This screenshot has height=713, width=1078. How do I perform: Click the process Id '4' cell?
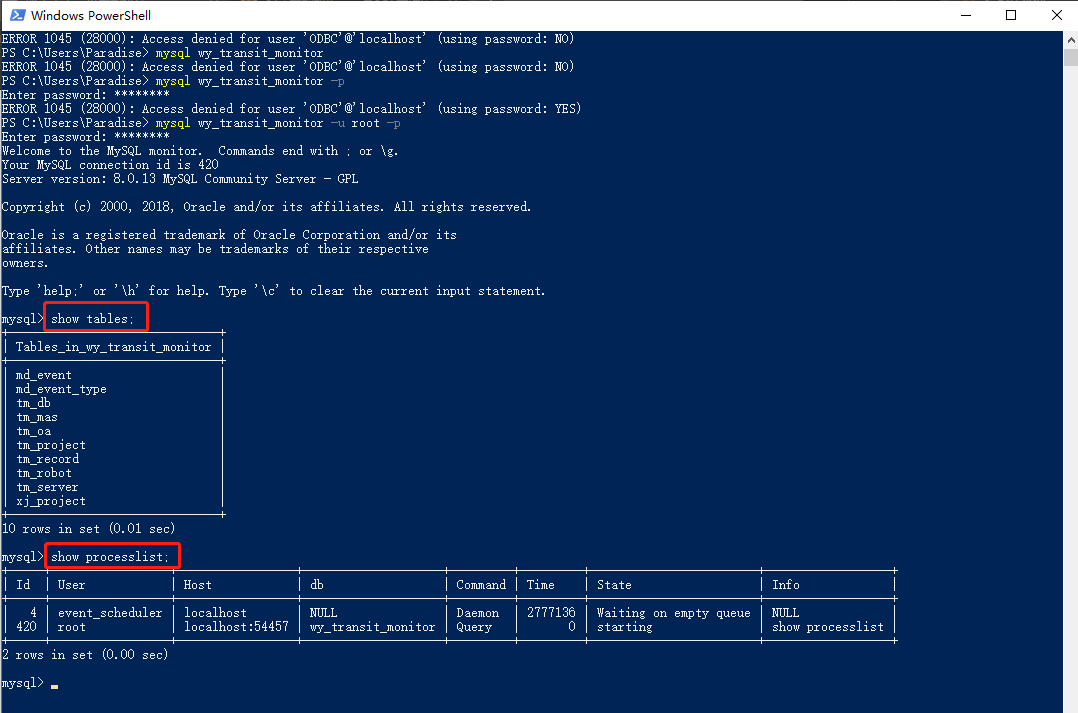(33, 613)
